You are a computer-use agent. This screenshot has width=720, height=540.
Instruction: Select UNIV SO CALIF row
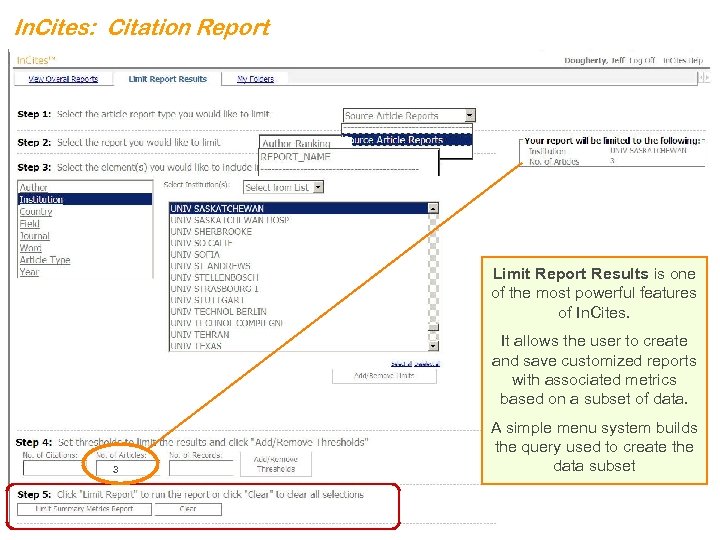click(298, 243)
